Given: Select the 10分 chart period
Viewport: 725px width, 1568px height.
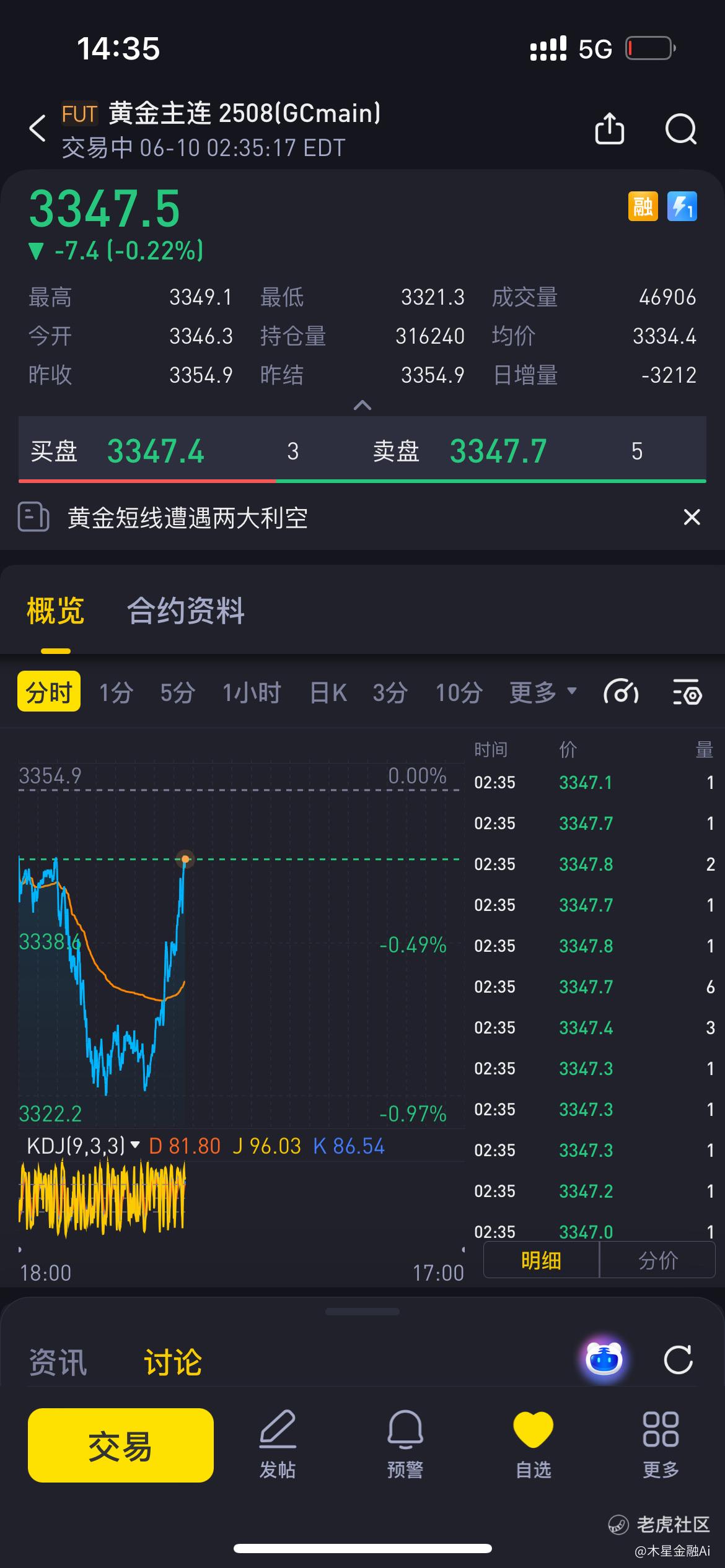Looking at the screenshot, I should tap(459, 692).
